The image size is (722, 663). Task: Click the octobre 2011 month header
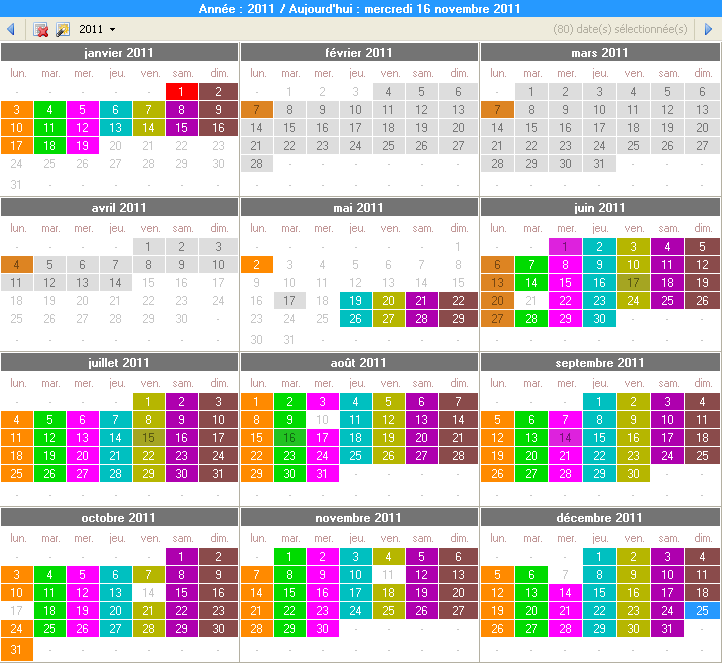point(119,518)
